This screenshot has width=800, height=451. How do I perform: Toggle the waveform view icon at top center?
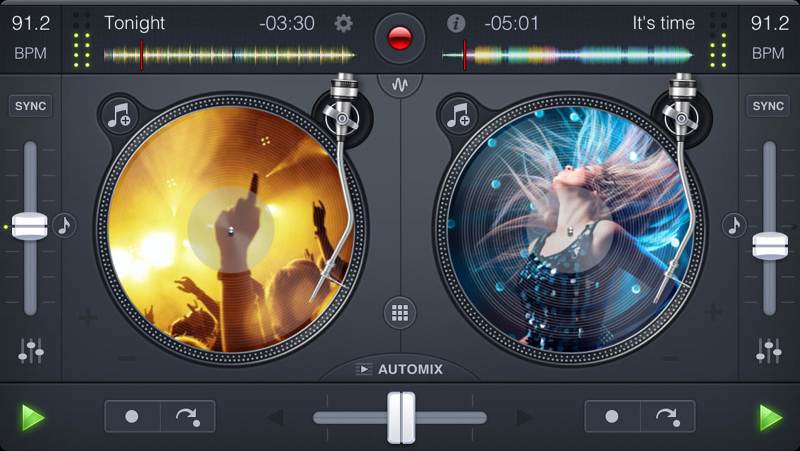[x=400, y=85]
